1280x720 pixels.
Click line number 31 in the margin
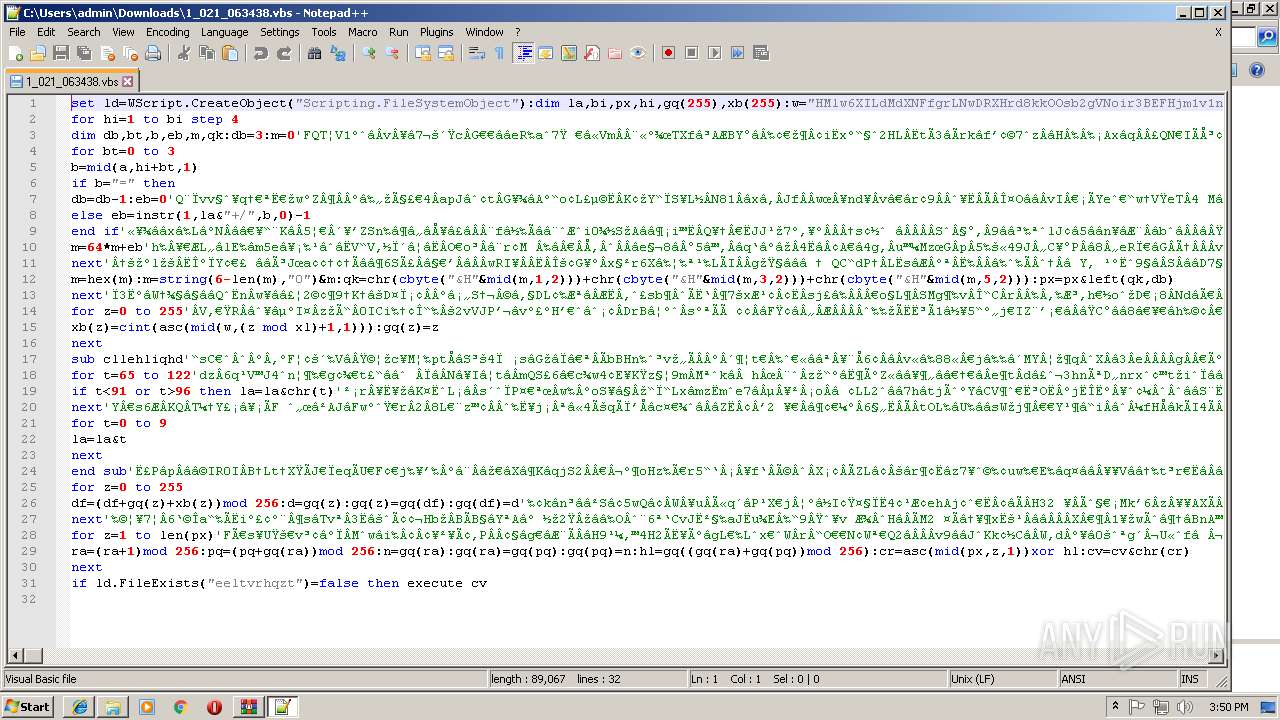coord(31,583)
